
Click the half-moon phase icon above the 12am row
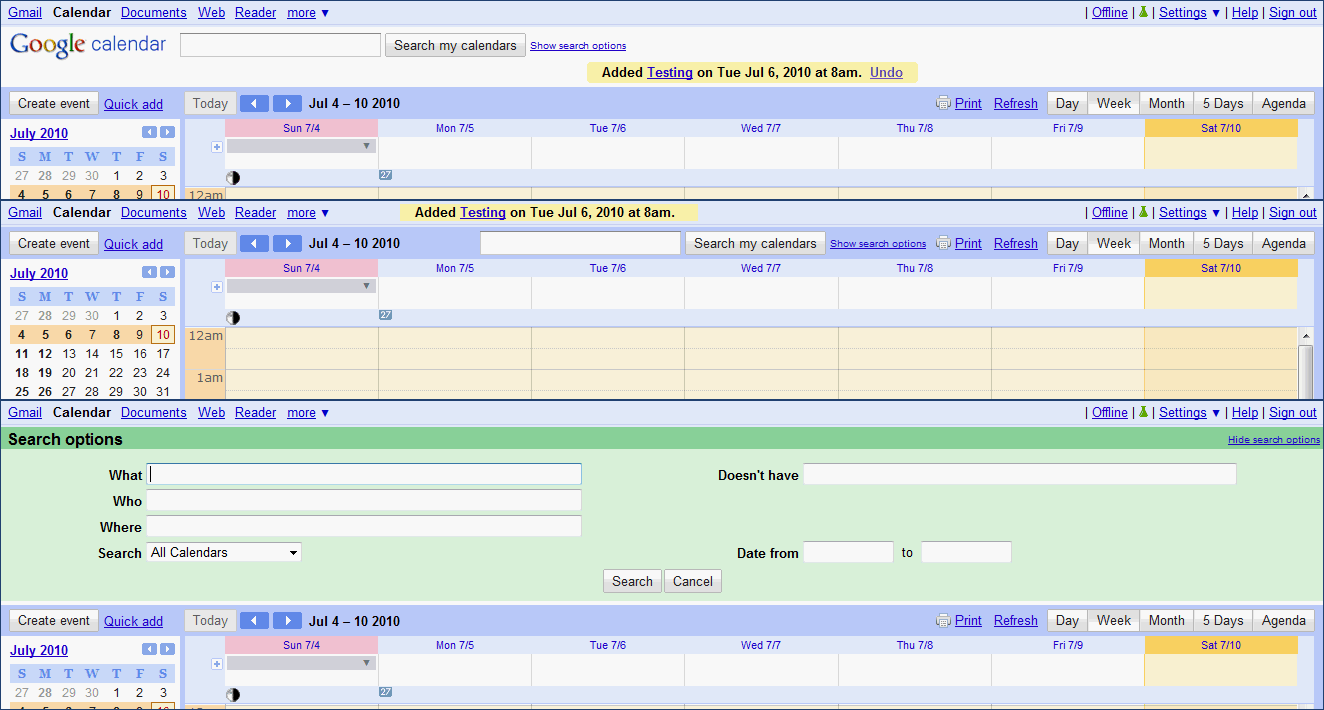coord(233,317)
